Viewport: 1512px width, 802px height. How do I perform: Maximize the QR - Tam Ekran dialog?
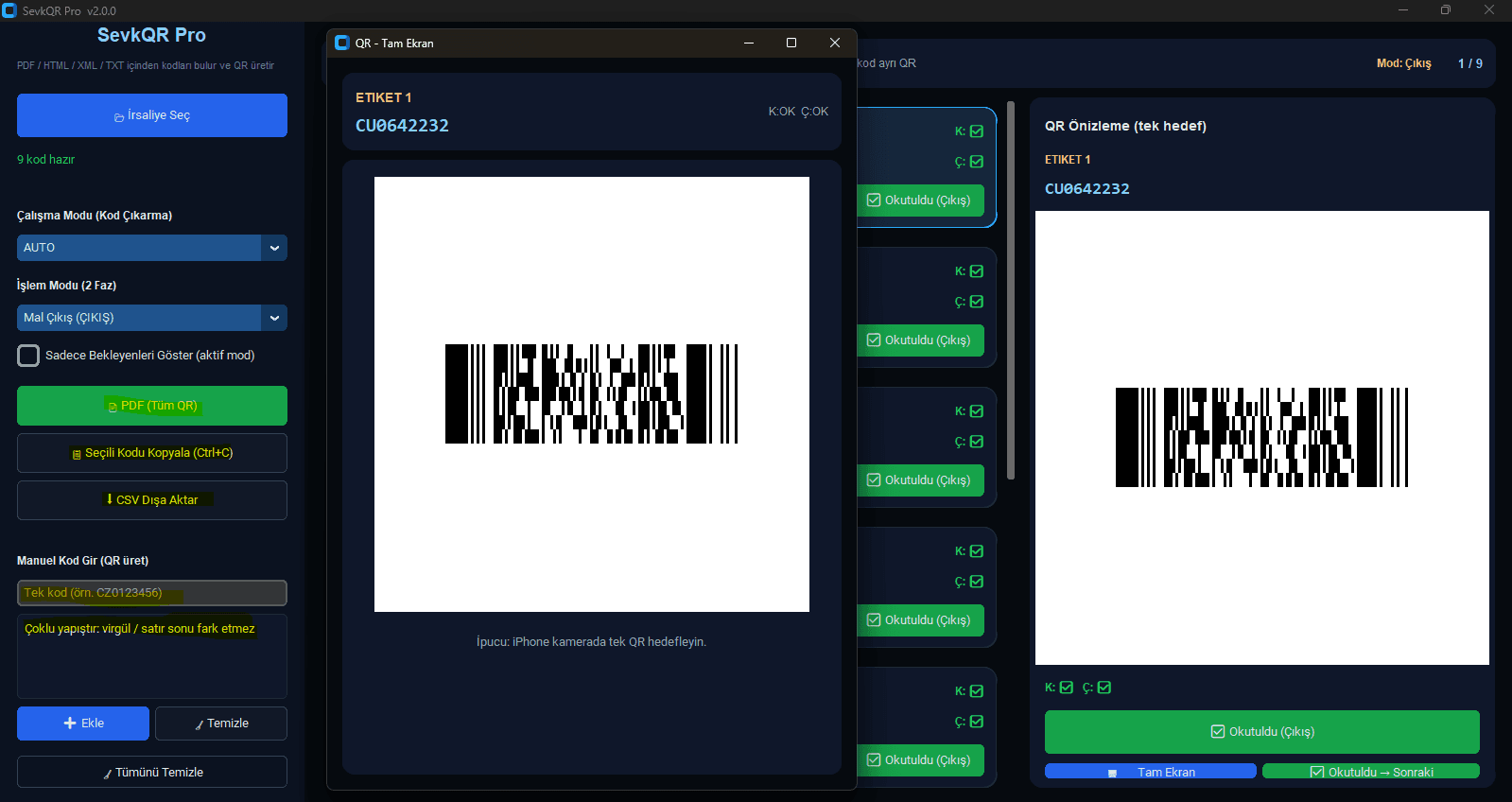(791, 43)
